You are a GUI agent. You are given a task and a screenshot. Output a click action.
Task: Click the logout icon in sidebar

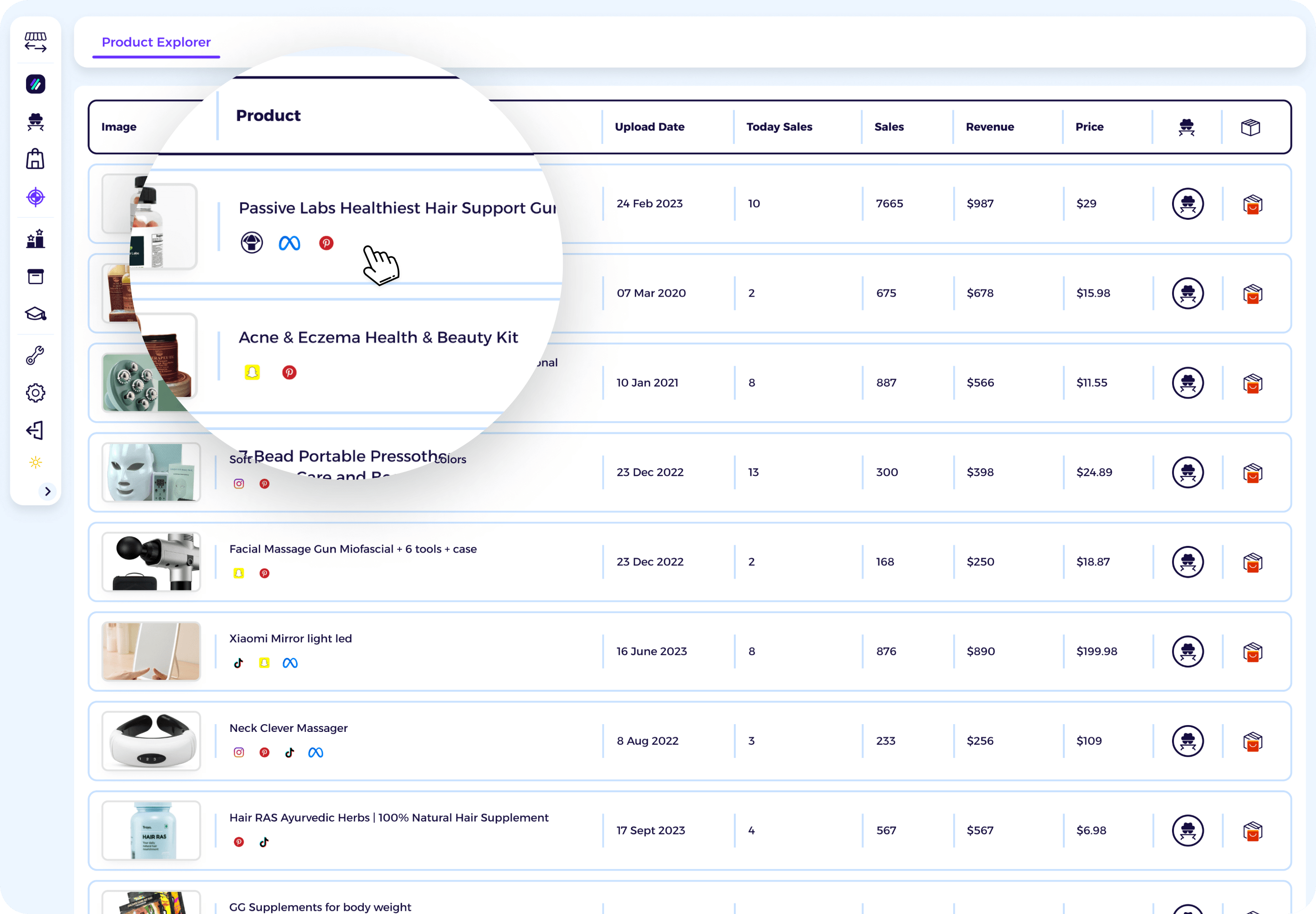(x=35, y=430)
